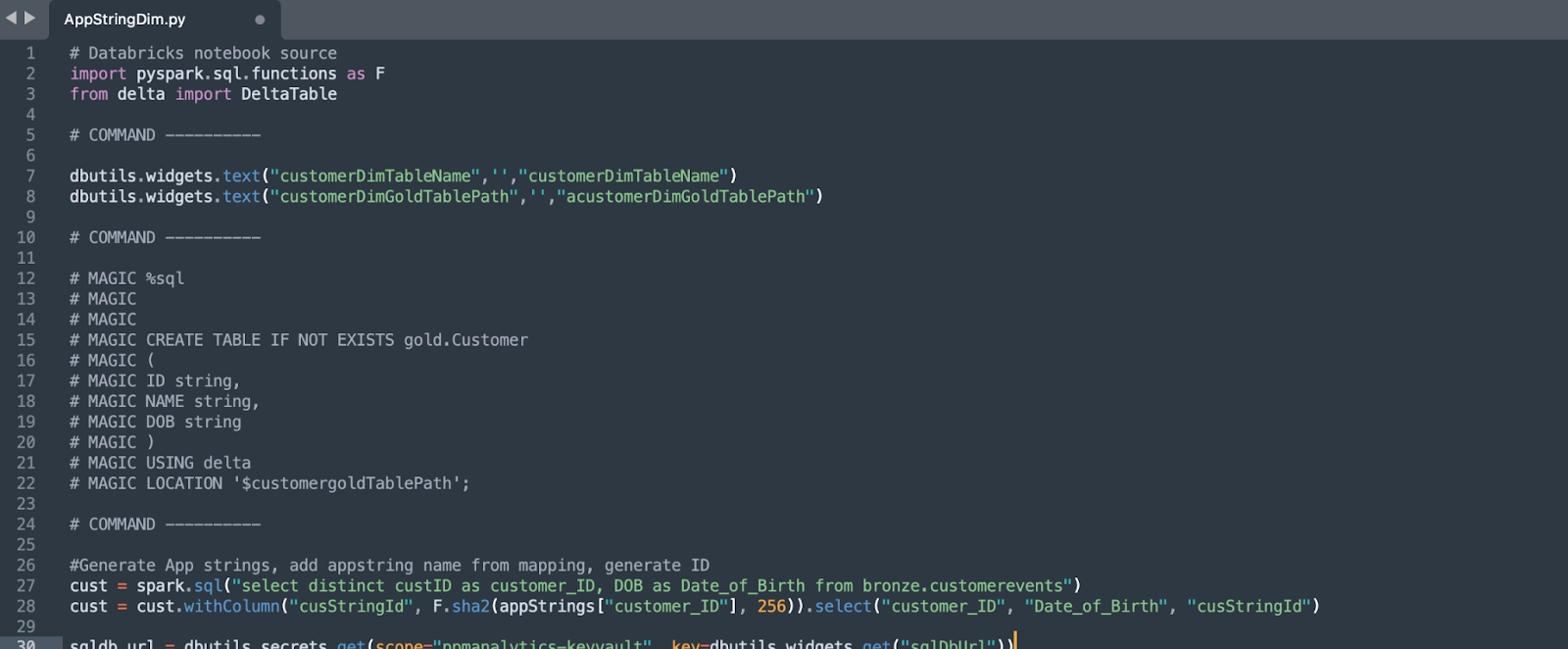Image resolution: width=1568 pixels, height=649 pixels.
Task: Click the first '# COMMAND' separator line
Action: click(165, 135)
